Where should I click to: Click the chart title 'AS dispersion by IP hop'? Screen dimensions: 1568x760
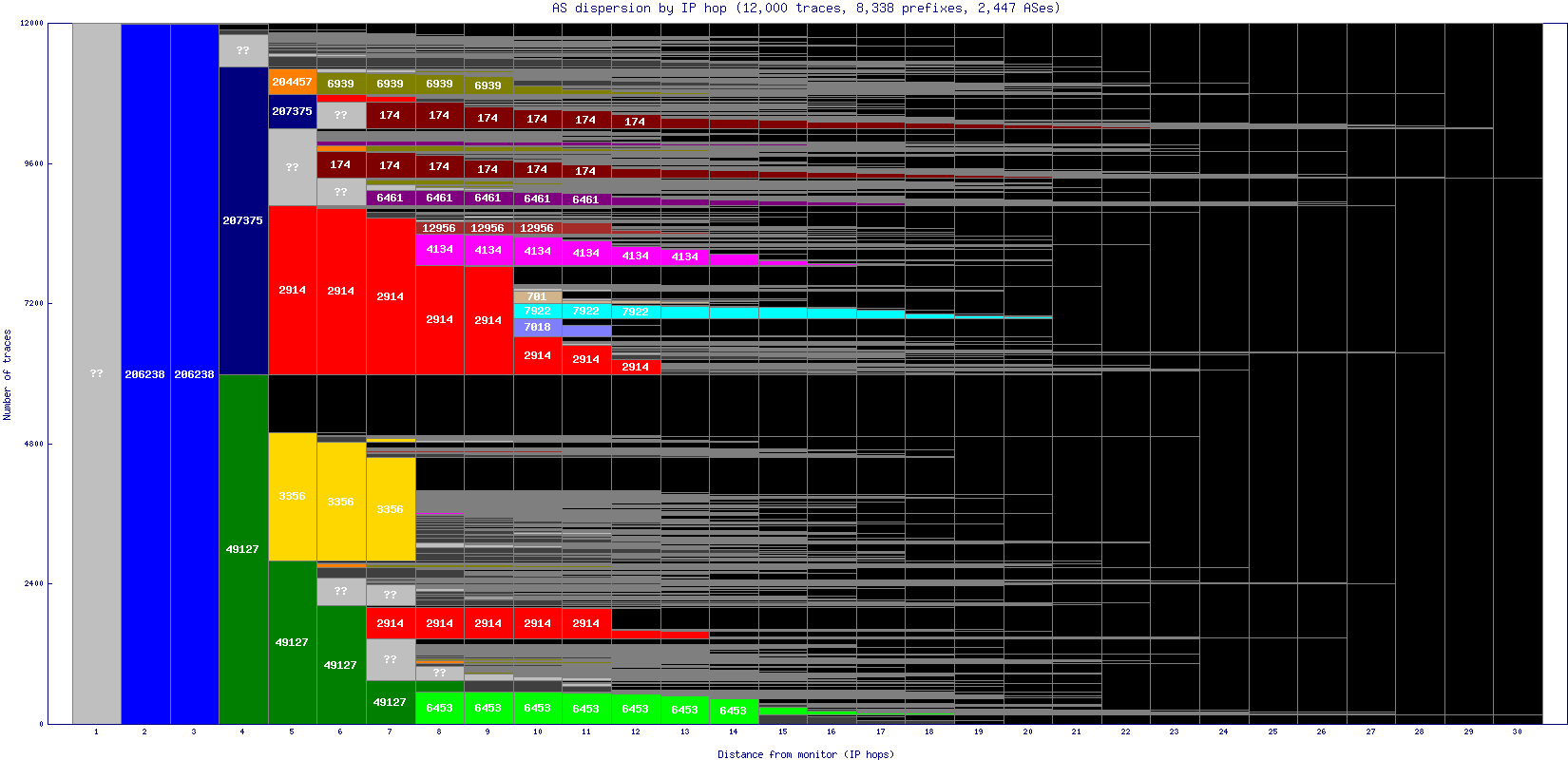(x=640, y=8)
